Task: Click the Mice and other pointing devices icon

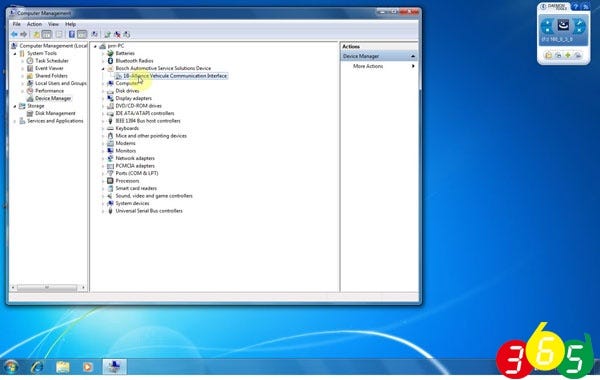Action: pyautogui.click(x=110, y=136)
